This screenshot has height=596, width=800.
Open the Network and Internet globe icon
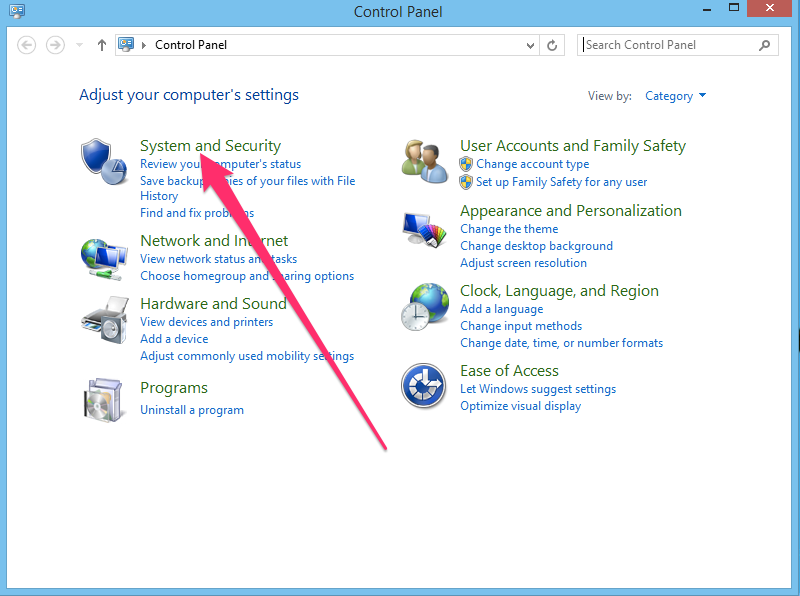pos(104,259)
